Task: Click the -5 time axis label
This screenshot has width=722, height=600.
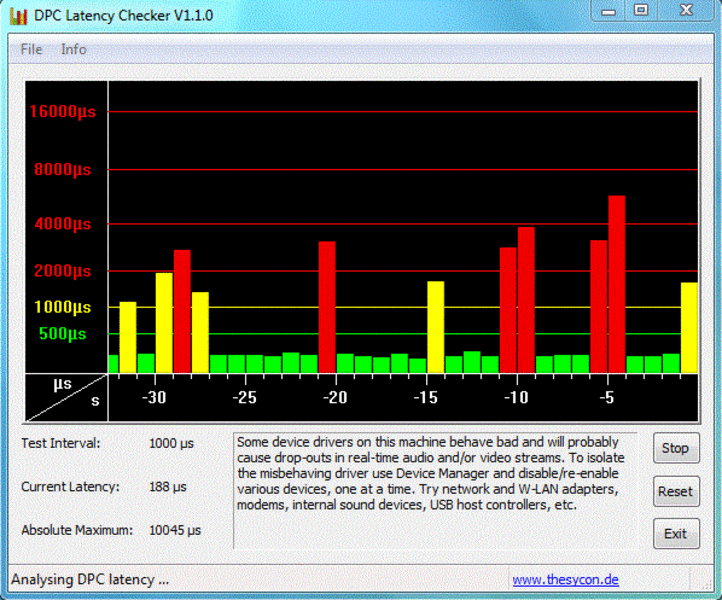Action: [x=607, y=397]
